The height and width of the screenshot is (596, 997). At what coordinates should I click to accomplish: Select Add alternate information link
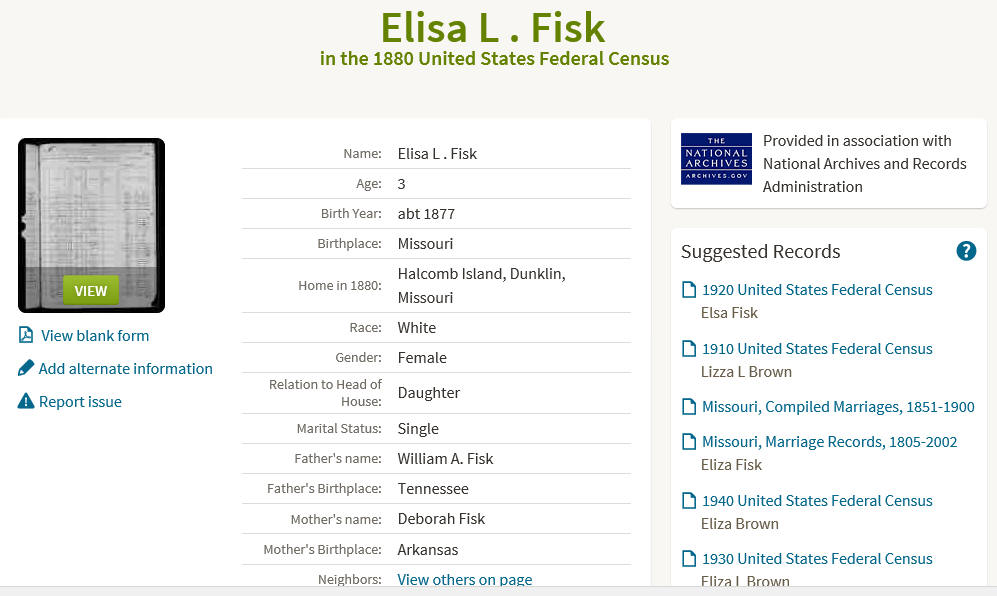(125, 368)
